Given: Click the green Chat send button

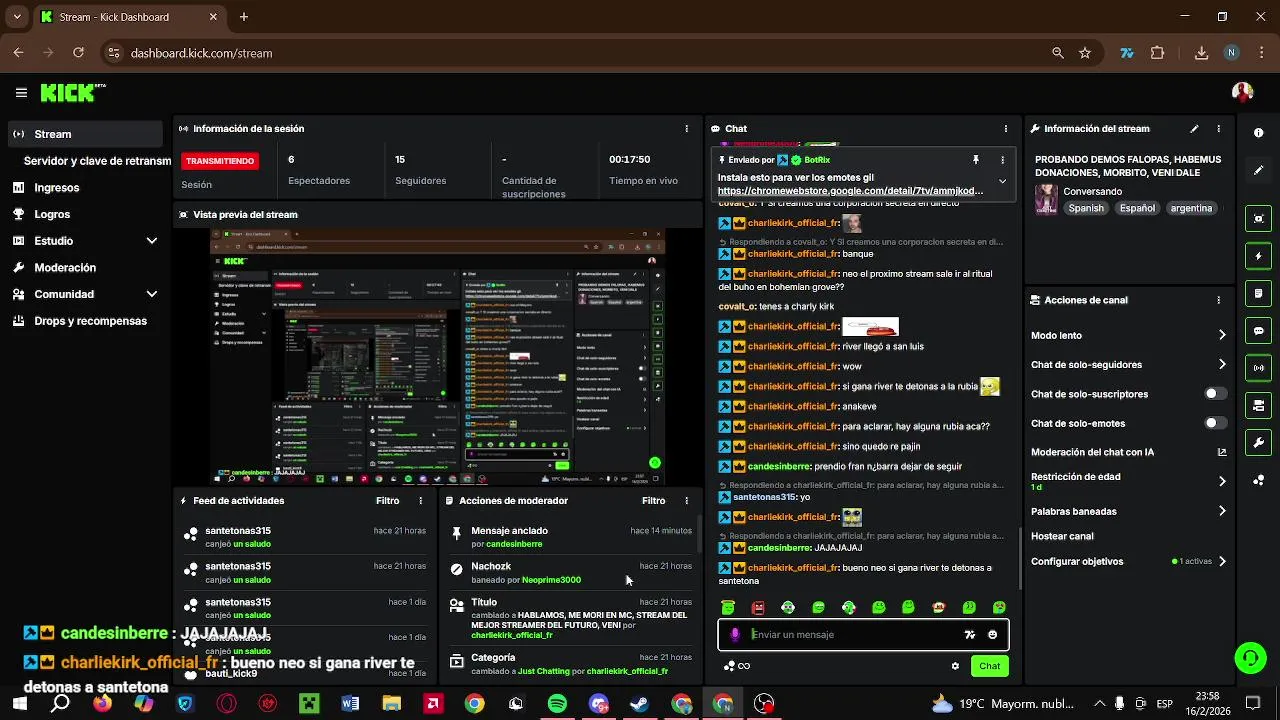Looking at the screenshot, I should click(x=989, y=666).
